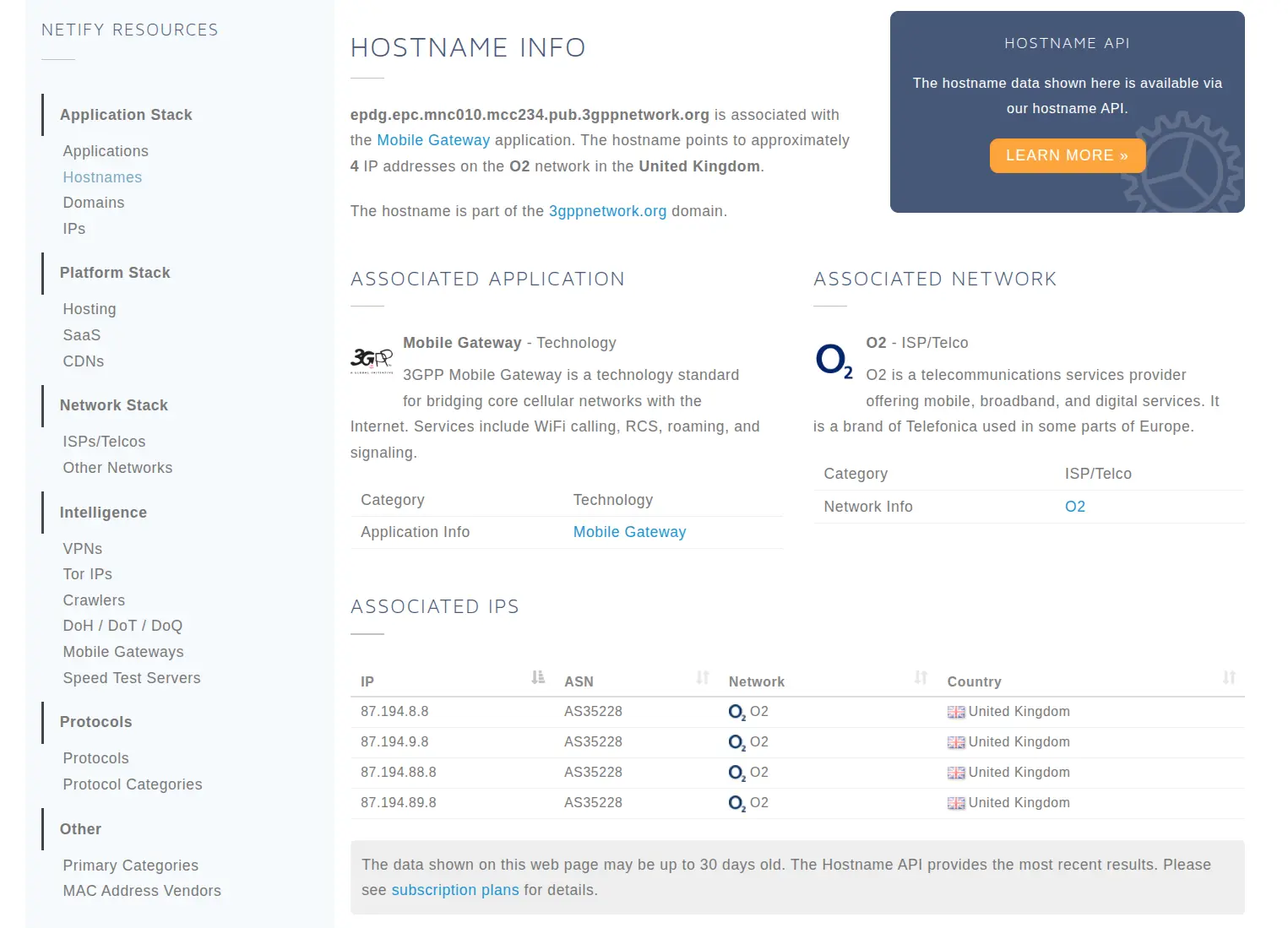Viewport: 1288px width, 928px height.
Task: Click the Platform Stack heading
Action: [x=115, y=273]
